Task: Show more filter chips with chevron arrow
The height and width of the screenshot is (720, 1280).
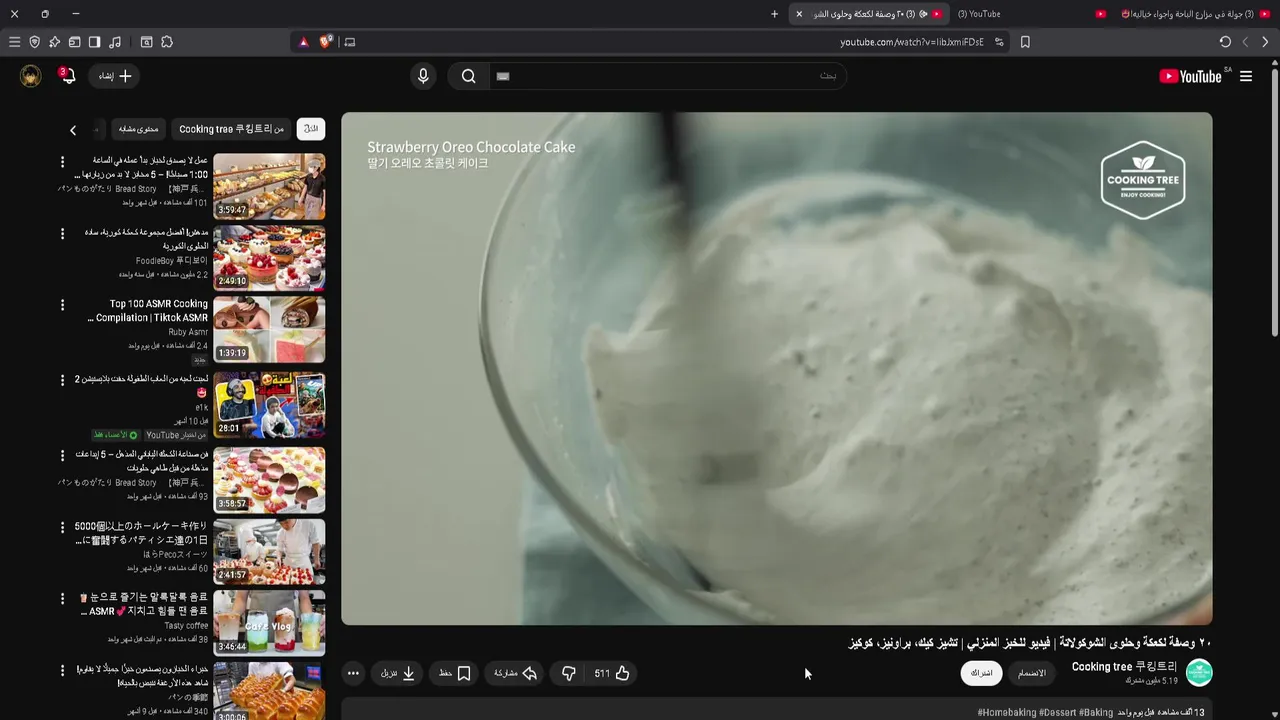Action: (73, 130)
